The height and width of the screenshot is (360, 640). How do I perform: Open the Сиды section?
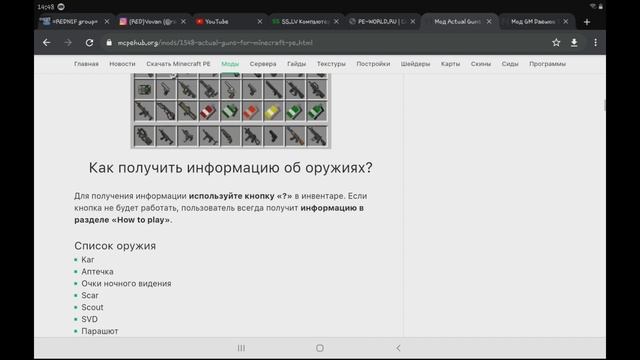pyautogui.click(x=510, y=64)
